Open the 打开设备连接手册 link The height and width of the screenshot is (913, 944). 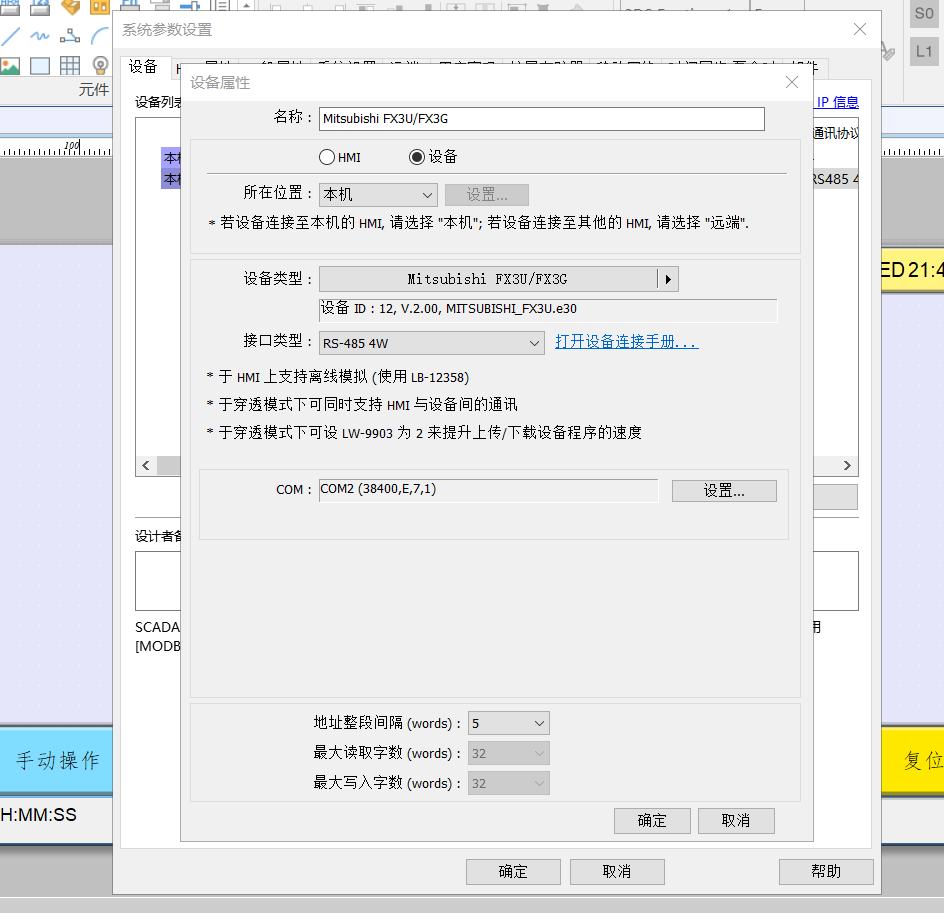[x=626, y=342]
